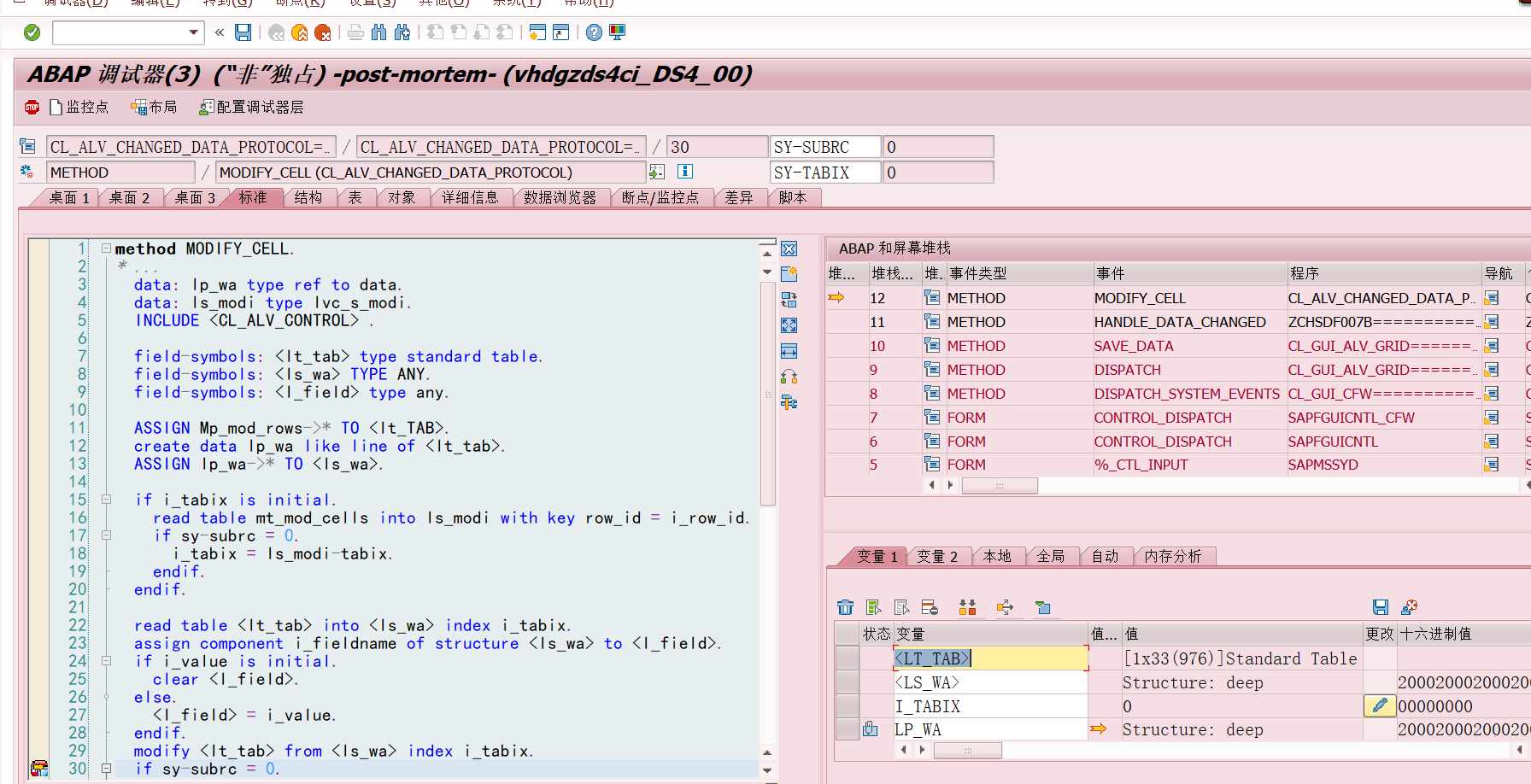Click the blue info icon beside MODIFY_CELL field
The width and height of the screenshot is (1531, 784).
pos(685,172)
